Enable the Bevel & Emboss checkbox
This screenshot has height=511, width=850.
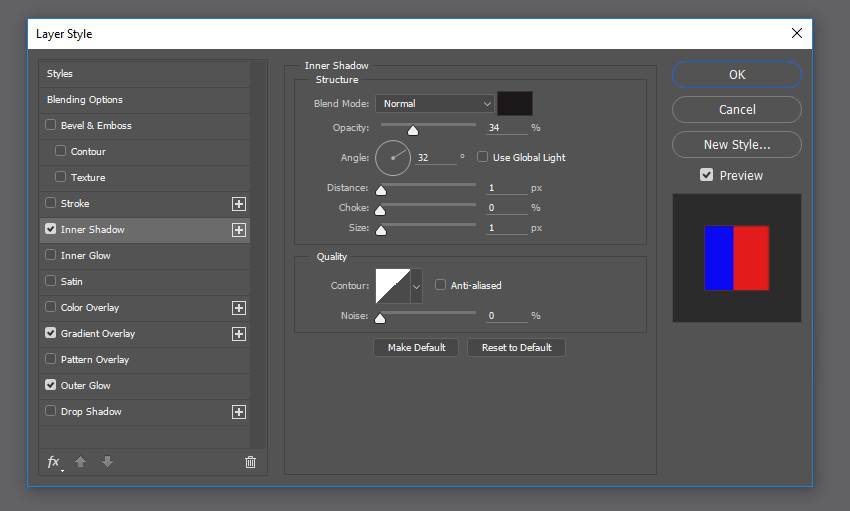(x=50, y=125)
